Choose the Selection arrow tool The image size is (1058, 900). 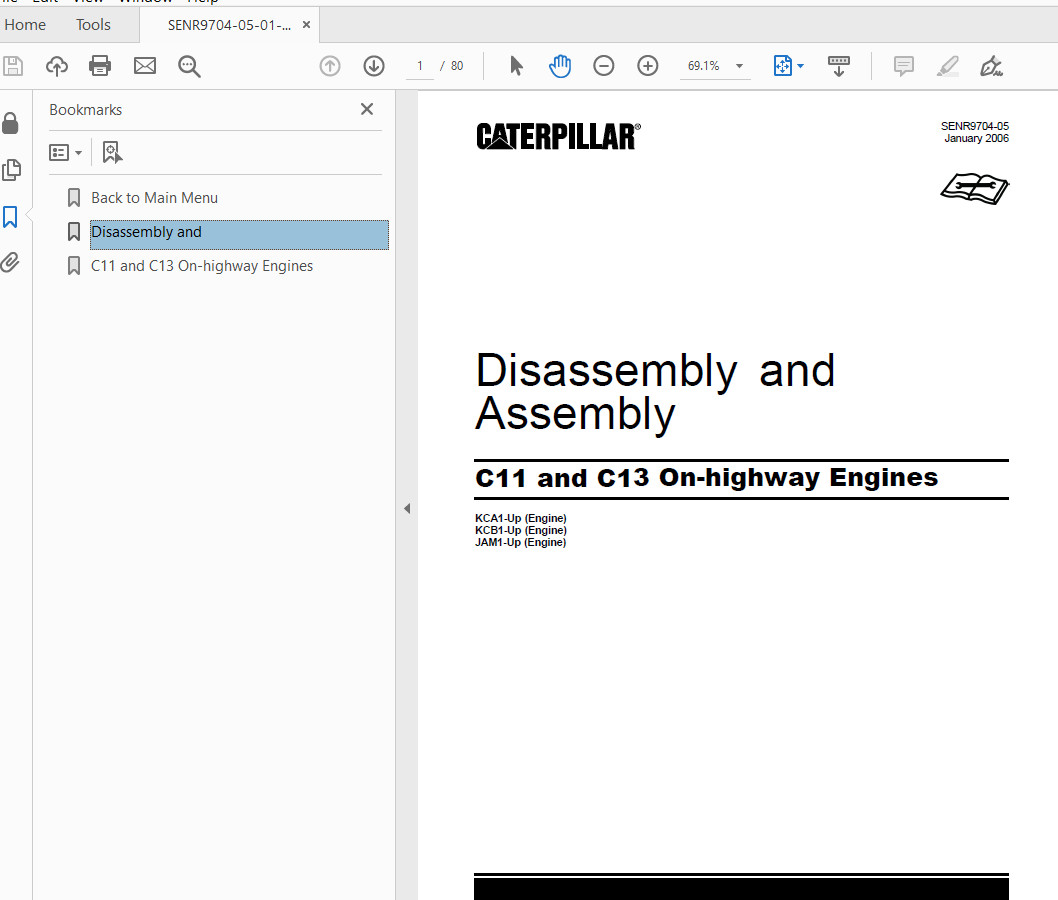pos(516,66)
